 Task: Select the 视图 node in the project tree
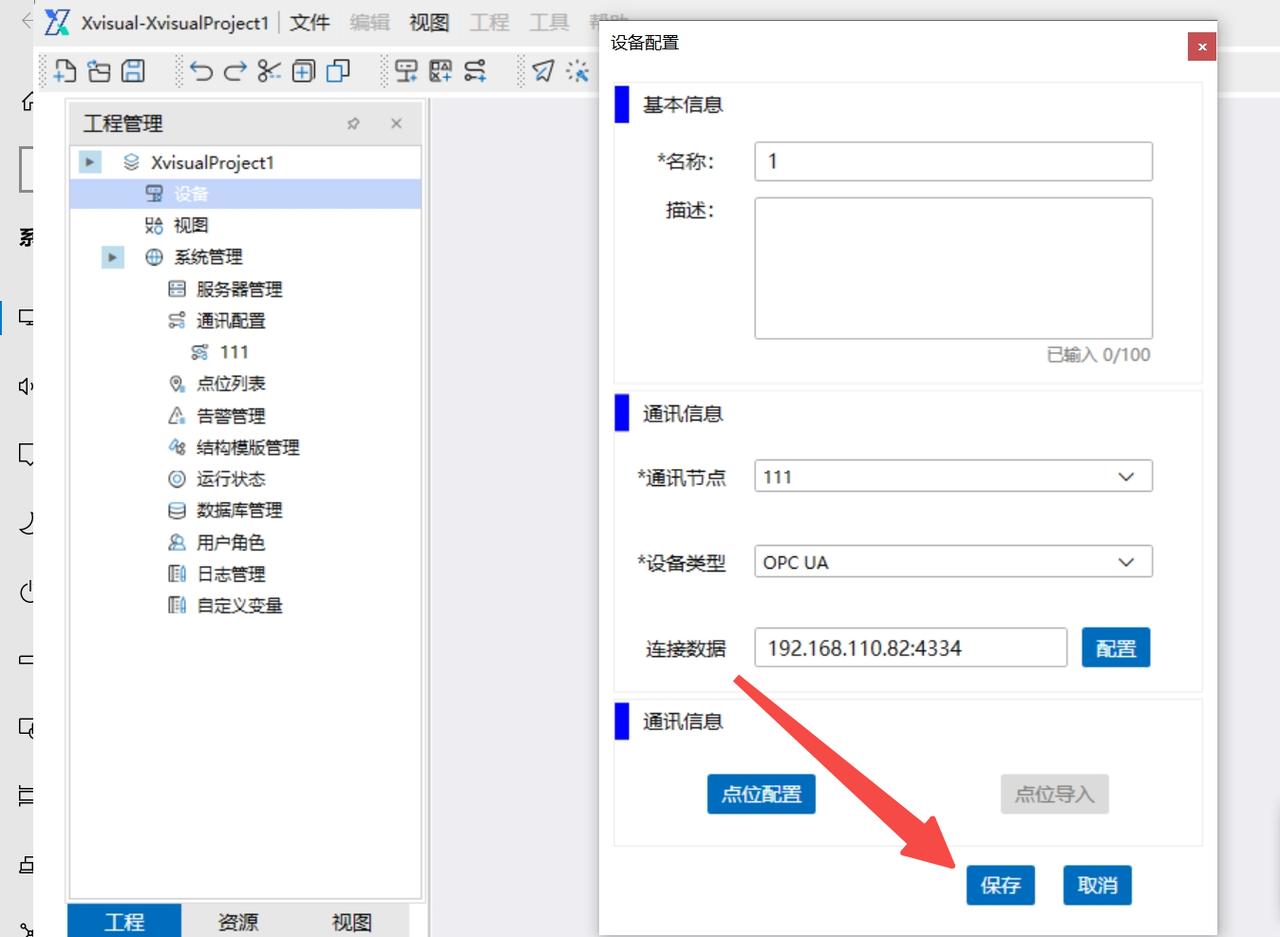(x=191, y=226)
